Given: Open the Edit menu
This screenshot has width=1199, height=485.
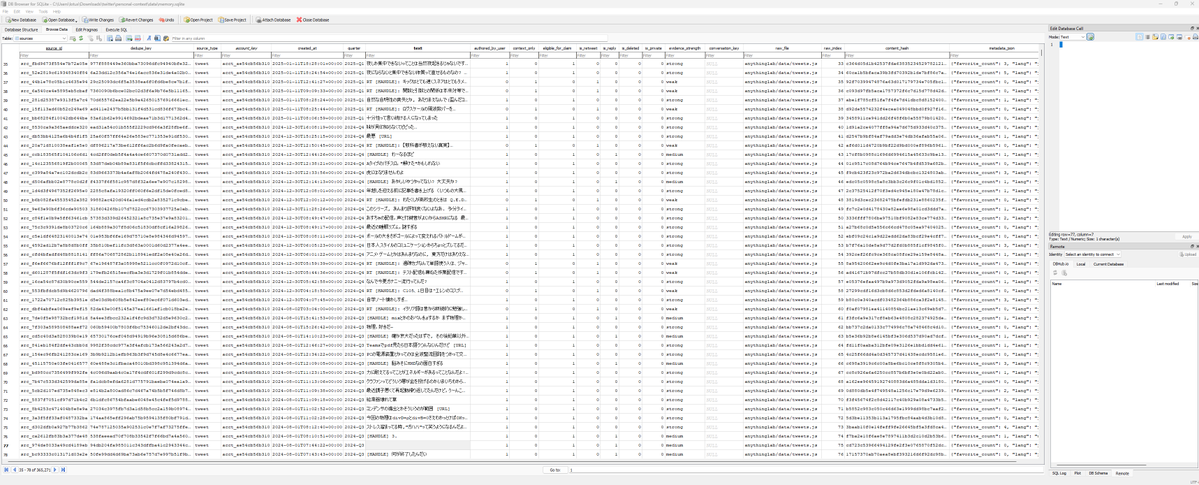Looking at the screenshot, I should pos(16,11).
